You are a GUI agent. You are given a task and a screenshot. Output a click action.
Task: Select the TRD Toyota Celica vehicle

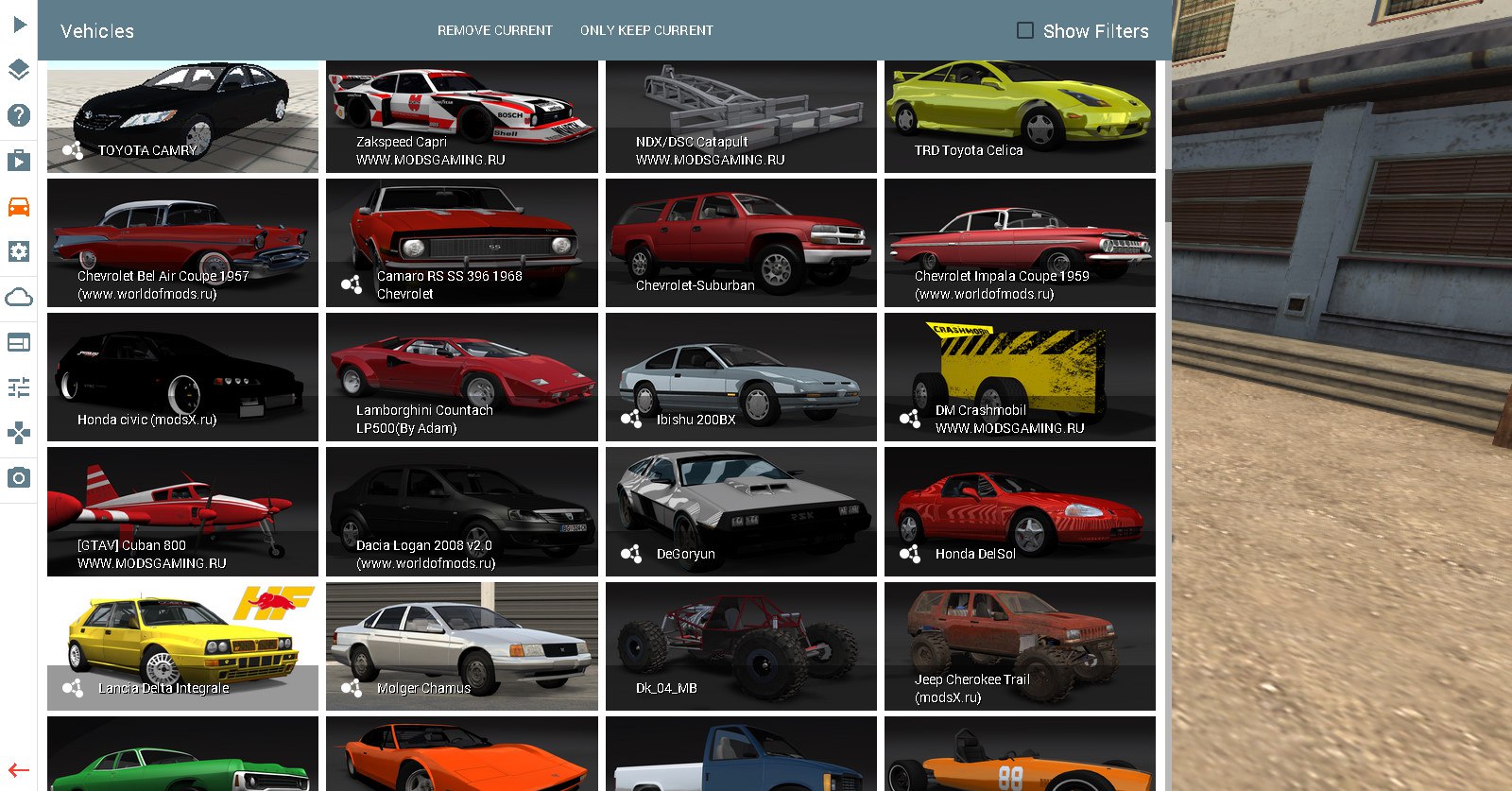1020,117
